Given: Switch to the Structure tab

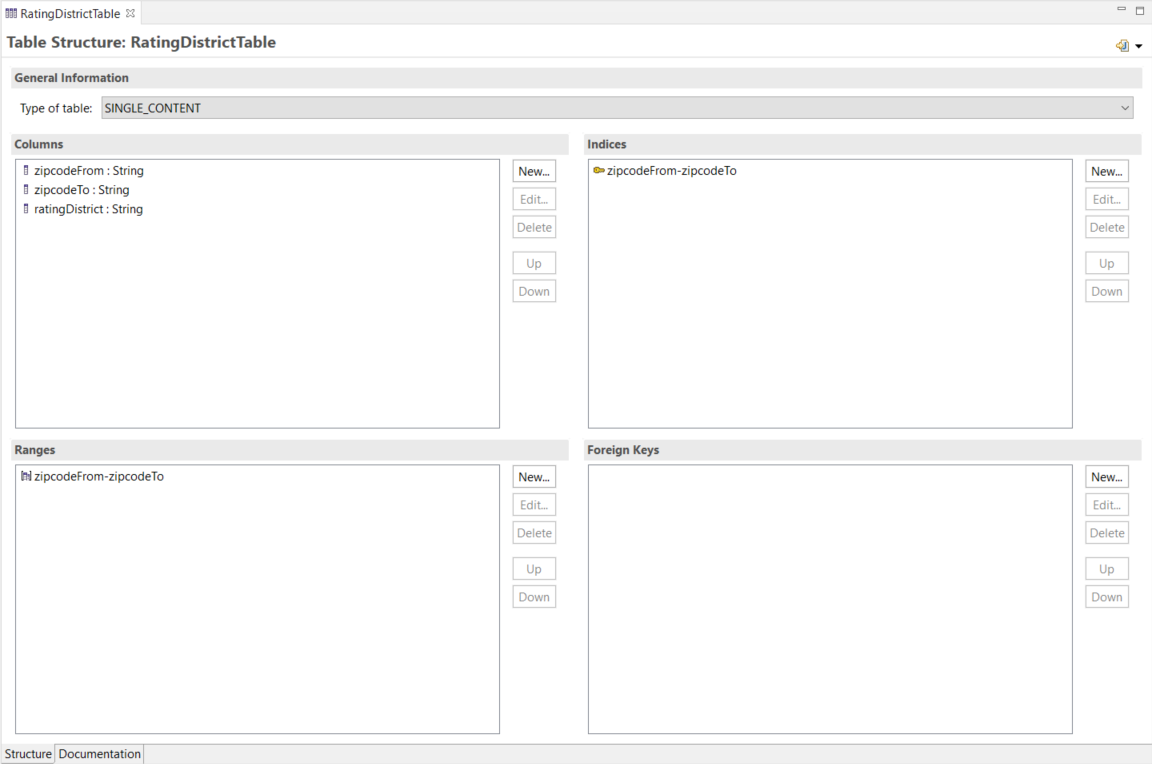Looking at the screenshot, I should tap(28, 754).
